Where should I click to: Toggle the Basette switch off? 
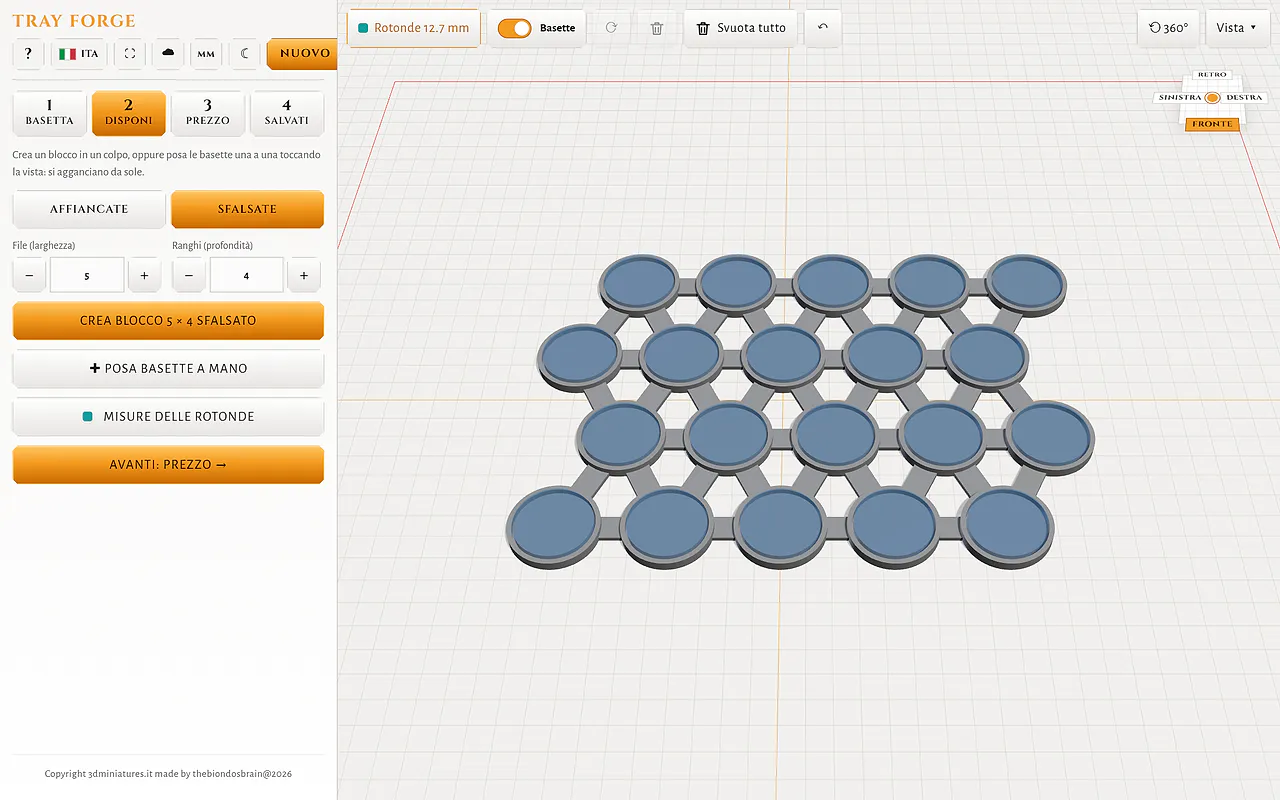[515, 28]
